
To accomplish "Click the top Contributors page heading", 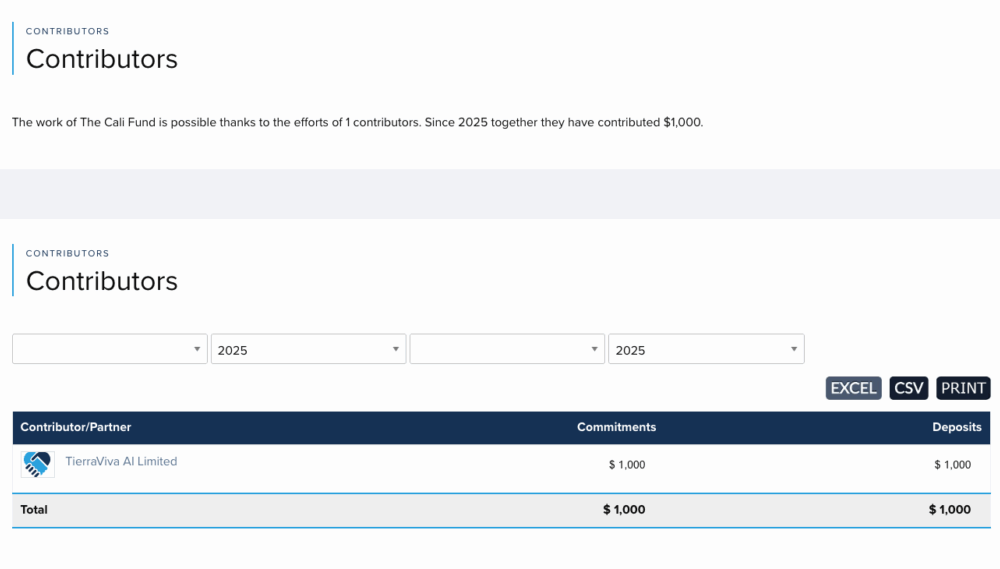I will (102, 59).
